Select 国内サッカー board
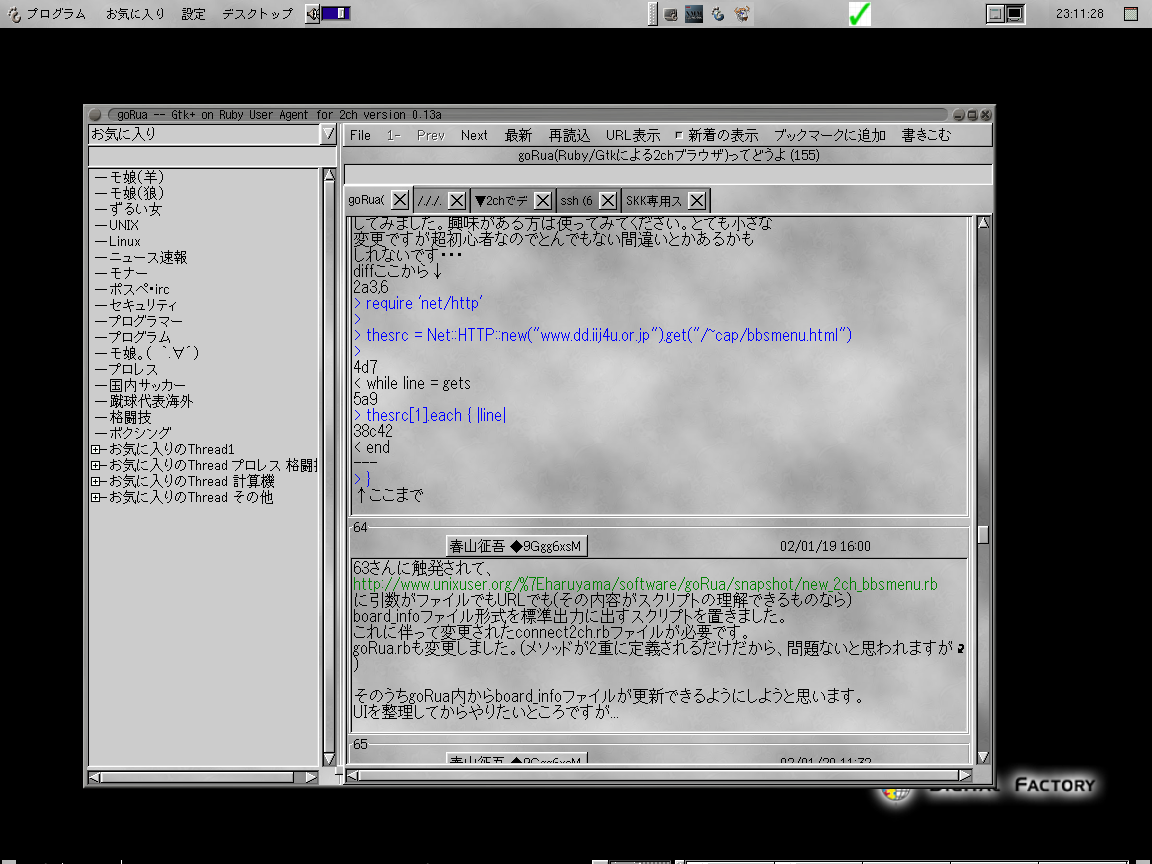Viewport: 1152px width, 864px height. tap(147, 385)
